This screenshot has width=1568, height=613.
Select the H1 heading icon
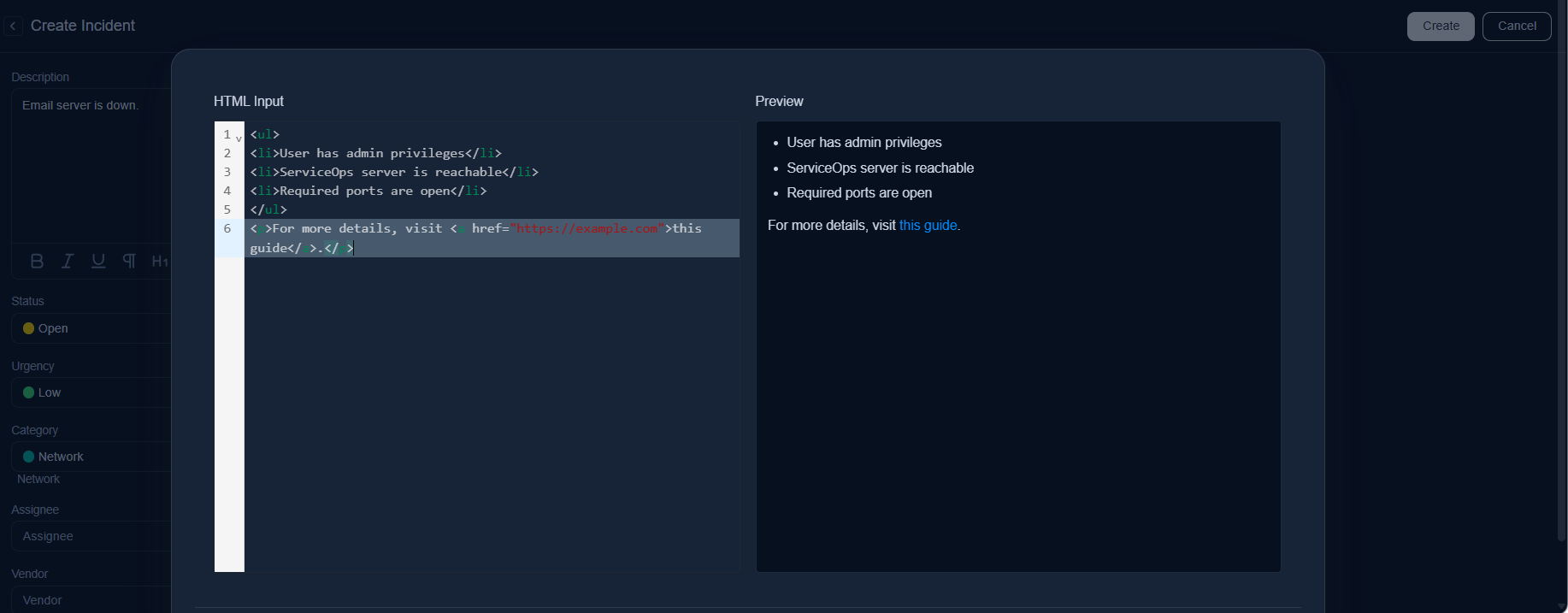point(160,261)
